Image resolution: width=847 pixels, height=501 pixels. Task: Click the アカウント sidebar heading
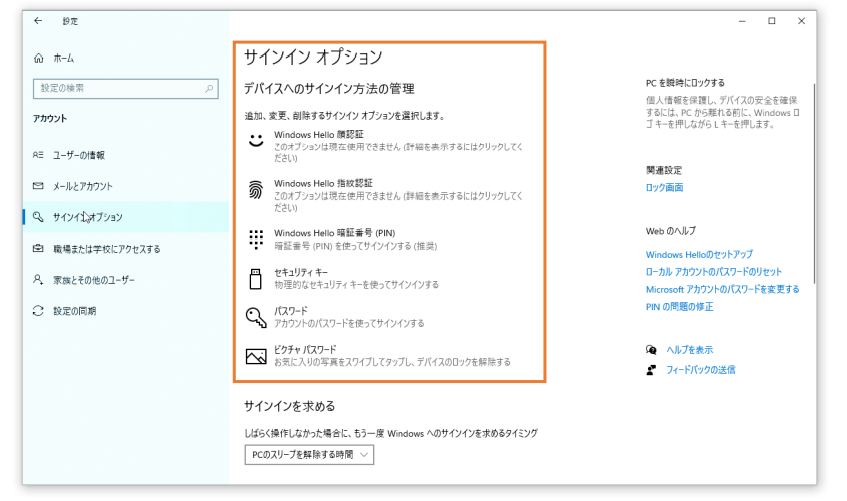50,118
